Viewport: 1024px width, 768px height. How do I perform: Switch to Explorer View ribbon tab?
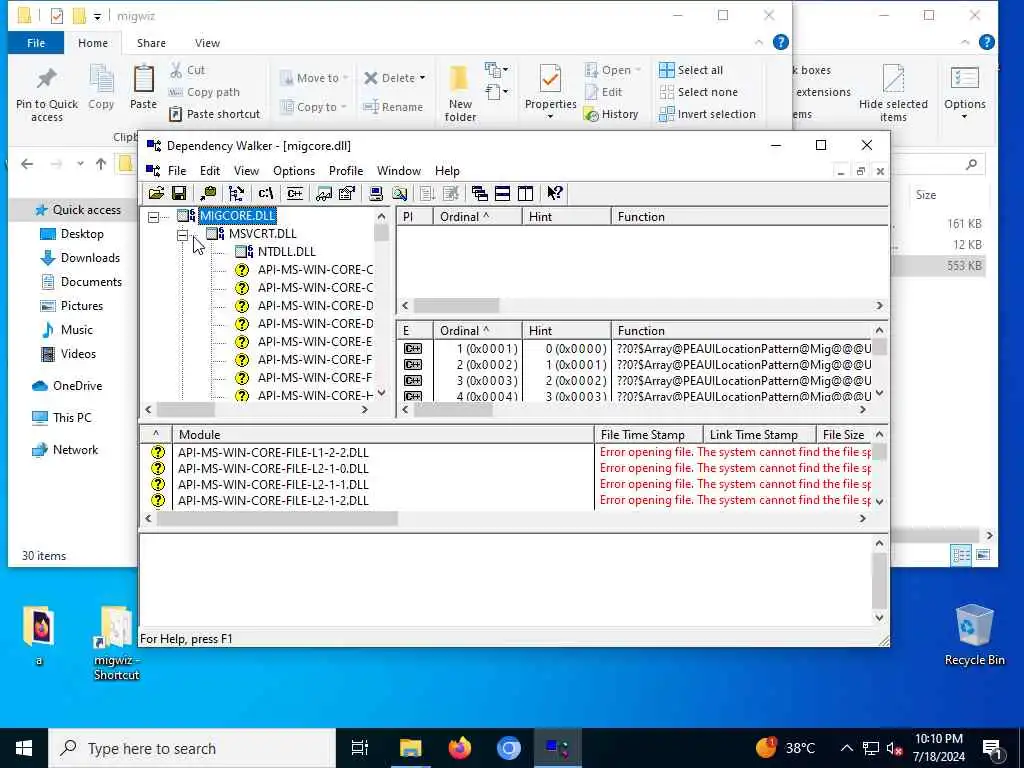click(207, 43)
